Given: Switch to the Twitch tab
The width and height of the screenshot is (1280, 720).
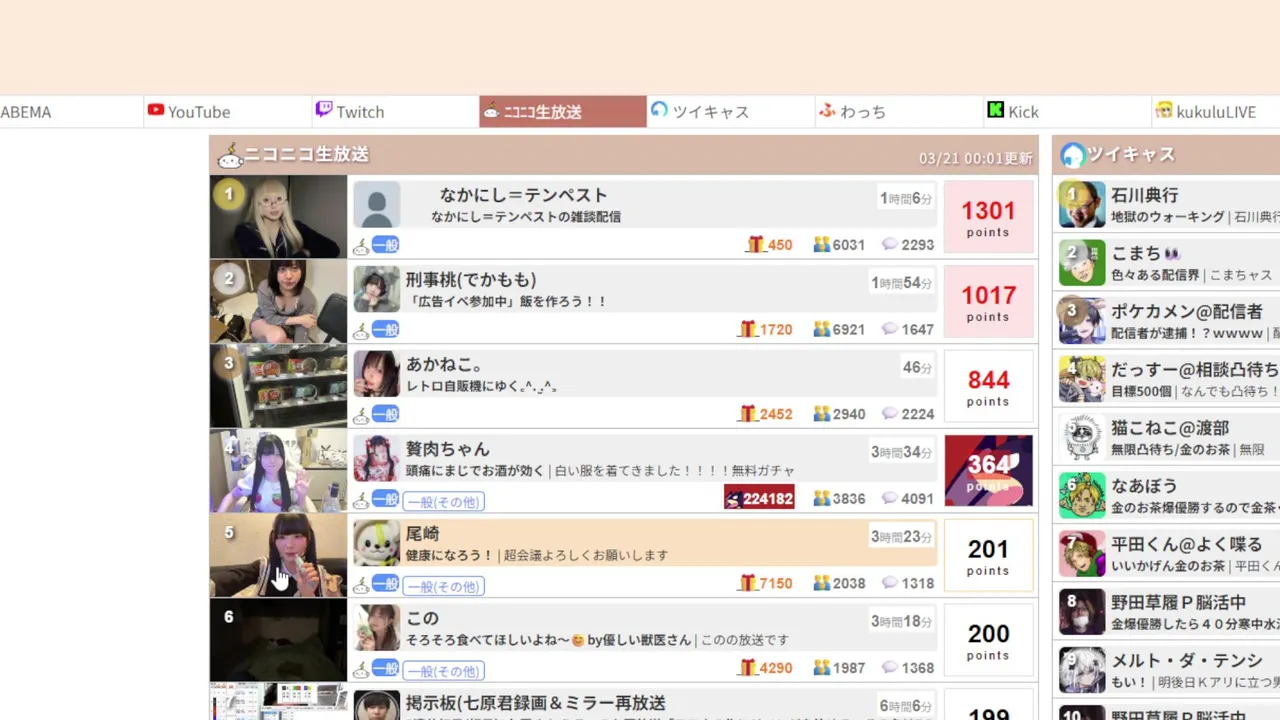Looking at the screenshot, I should (x=395, y=111).
